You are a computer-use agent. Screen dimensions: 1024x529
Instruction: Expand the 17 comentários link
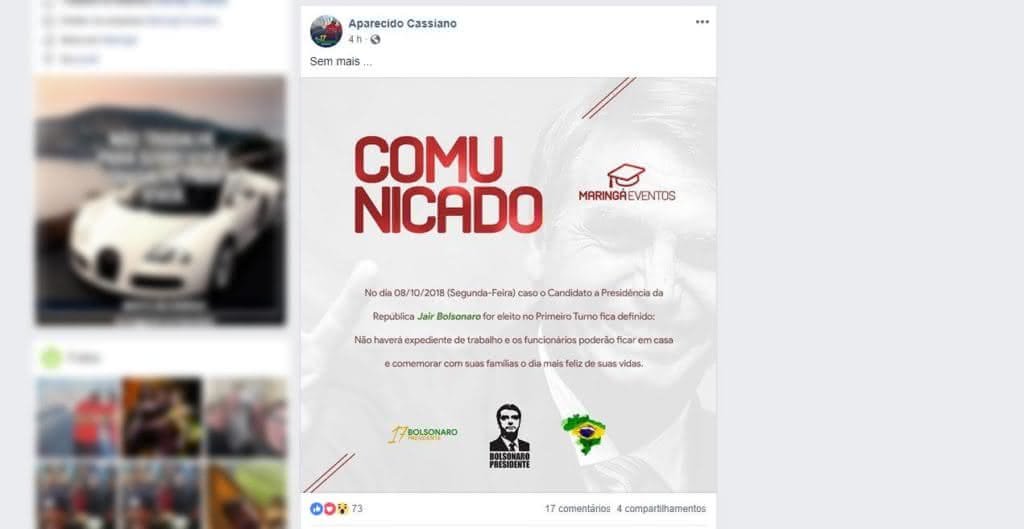pyautogui.click(x=577, y=508)
